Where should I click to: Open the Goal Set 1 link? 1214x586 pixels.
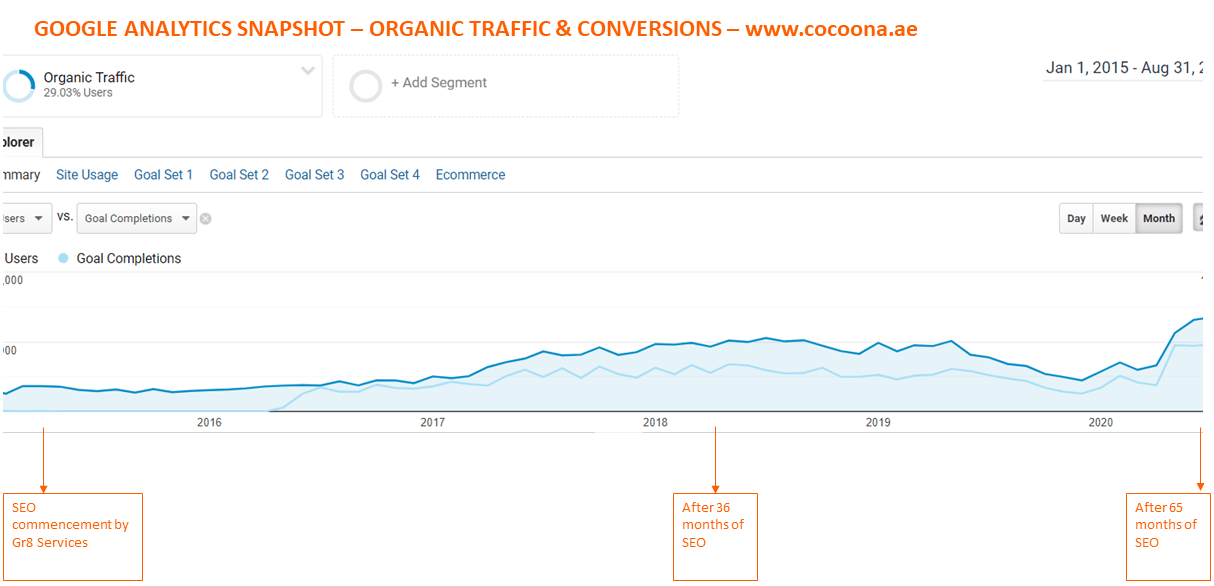tap(164, 175)
